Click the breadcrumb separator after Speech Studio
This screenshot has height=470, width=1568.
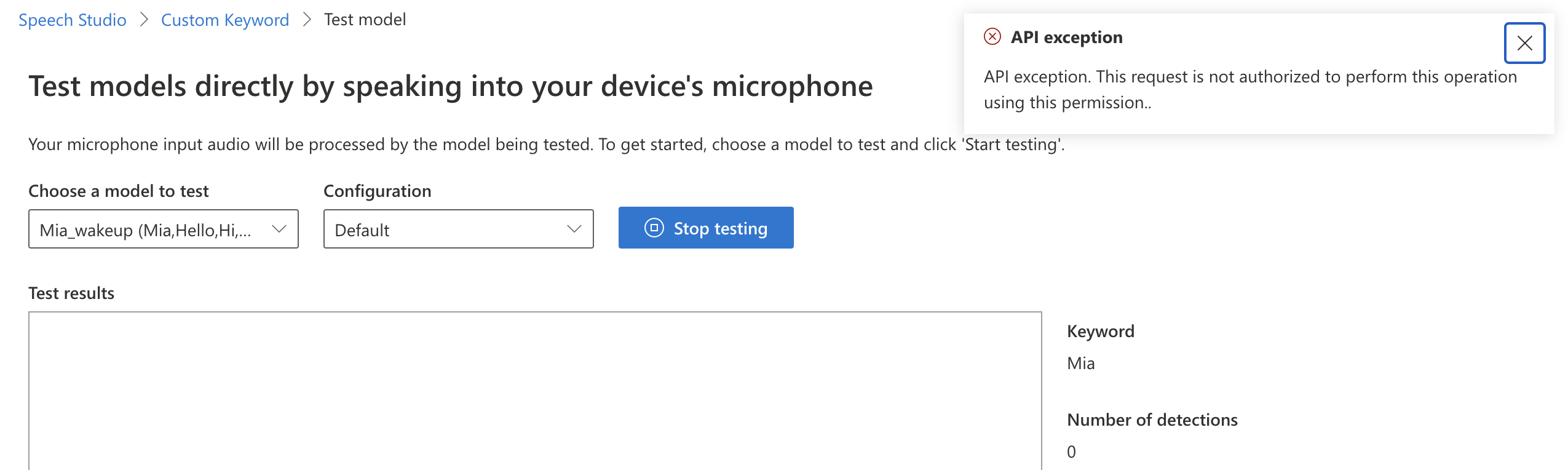pyautogui.click(x=144, y=20)
